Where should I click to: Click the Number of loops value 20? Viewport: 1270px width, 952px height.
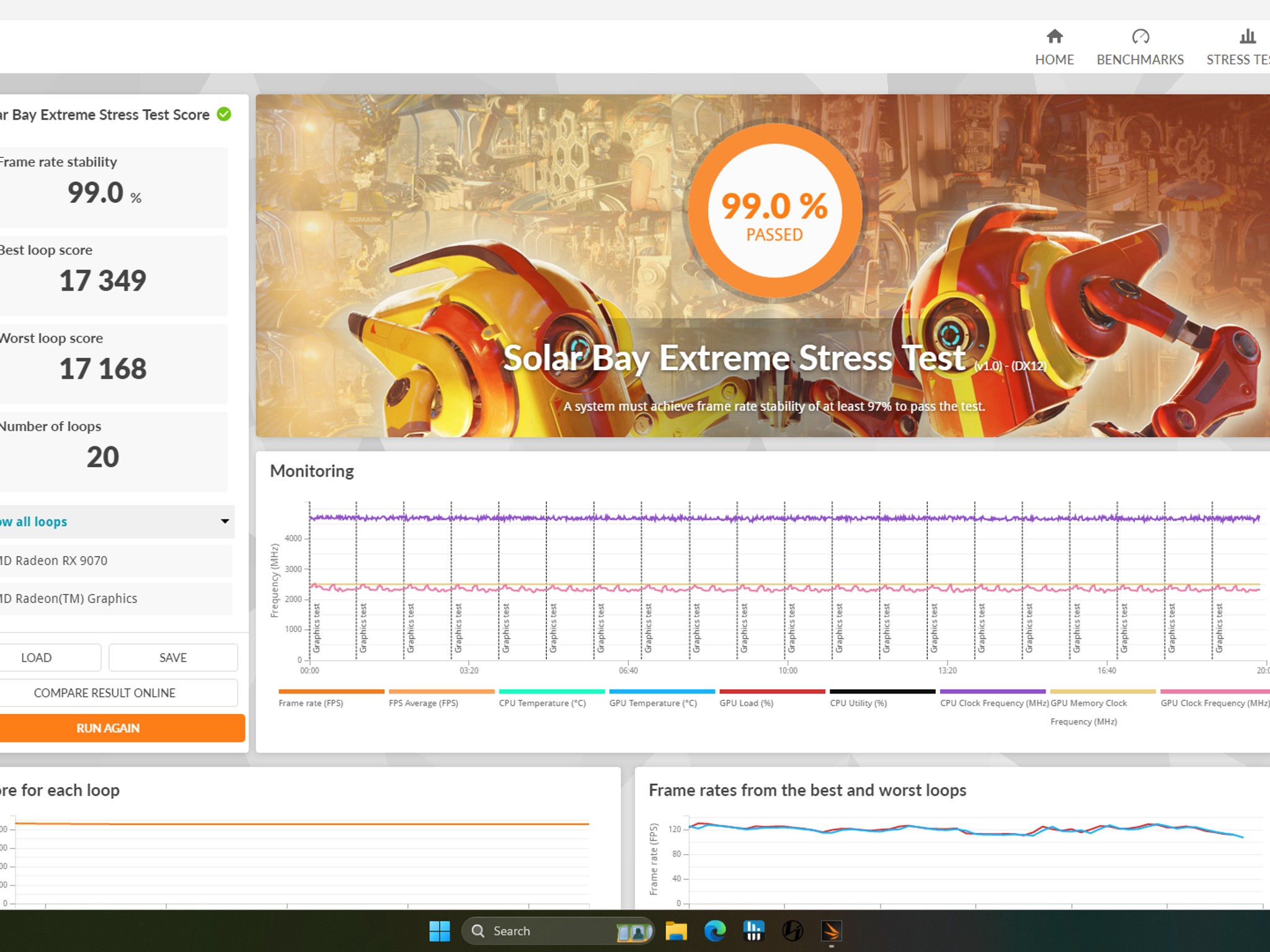(103, 457)
